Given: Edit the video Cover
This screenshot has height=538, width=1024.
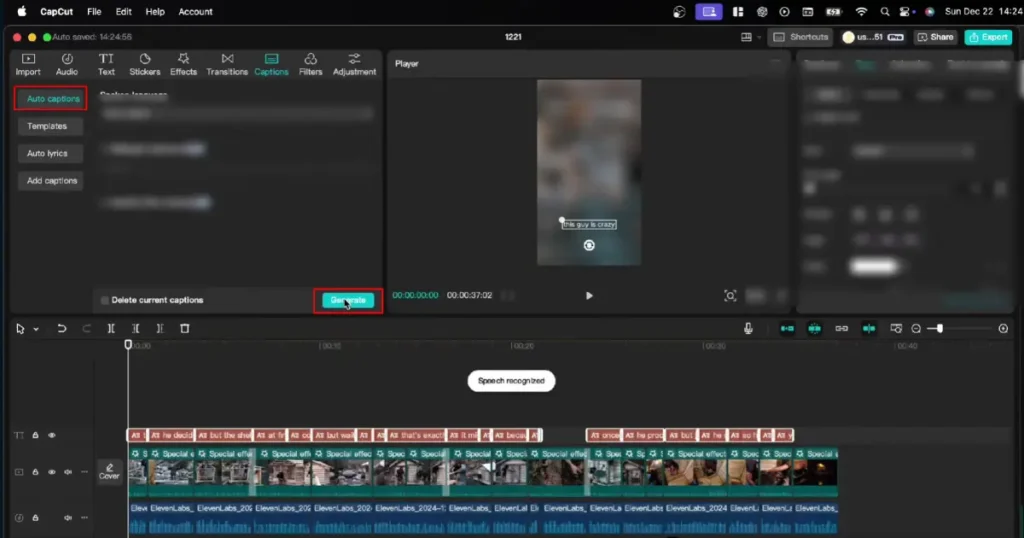Looking at the screenshot, I should pos(109,471).
